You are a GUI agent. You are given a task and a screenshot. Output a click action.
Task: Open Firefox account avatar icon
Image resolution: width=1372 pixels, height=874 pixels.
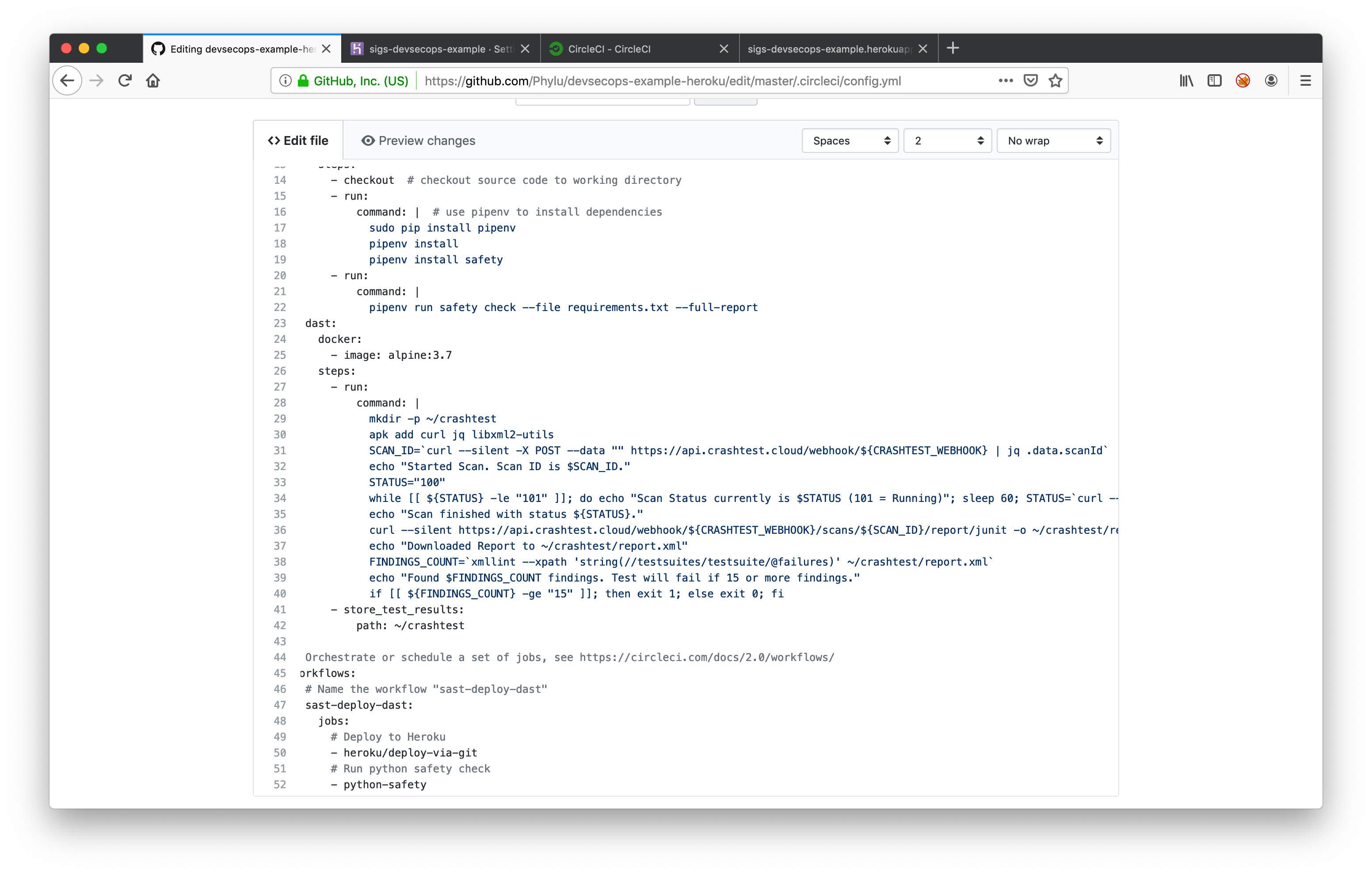click(1271, 81)
